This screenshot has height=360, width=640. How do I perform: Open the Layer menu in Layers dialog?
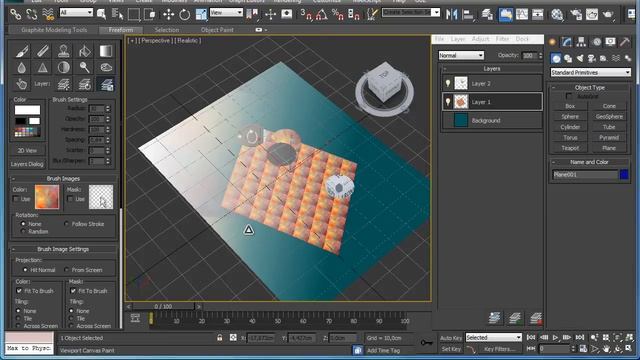click(458, 39)
